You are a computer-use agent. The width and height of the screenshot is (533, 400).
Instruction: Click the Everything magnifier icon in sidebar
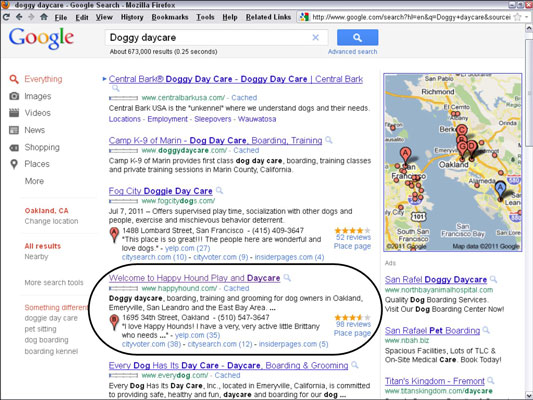point(14,79)
